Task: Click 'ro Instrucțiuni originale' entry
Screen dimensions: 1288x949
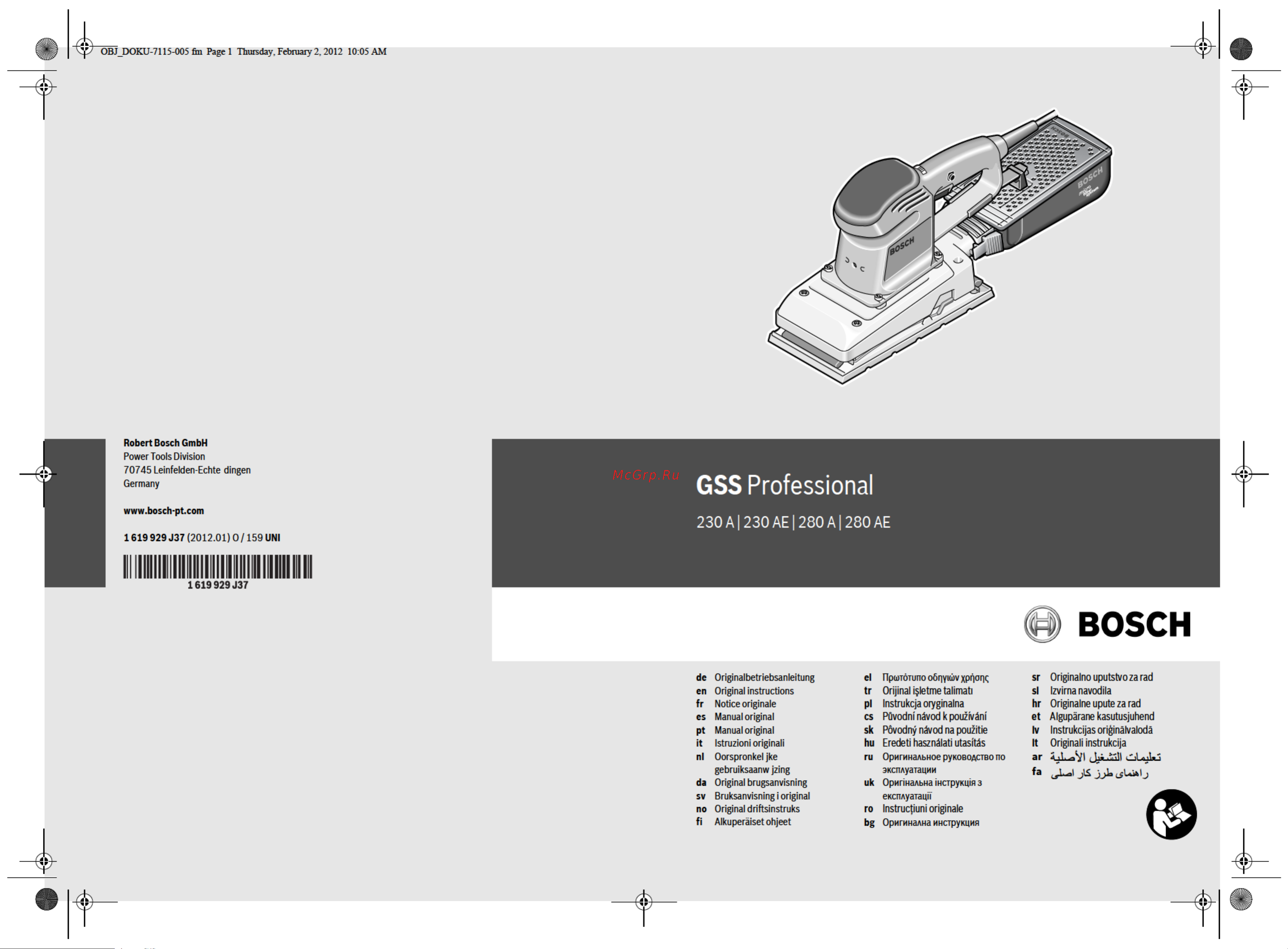Action: coord(913,809)
